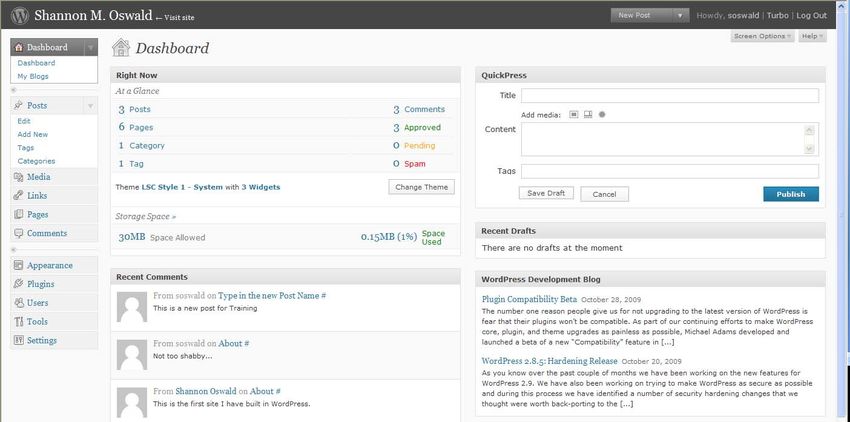Open the 3 Widgets link
This screenshot has height=422, width=850.
click(261, 187)
